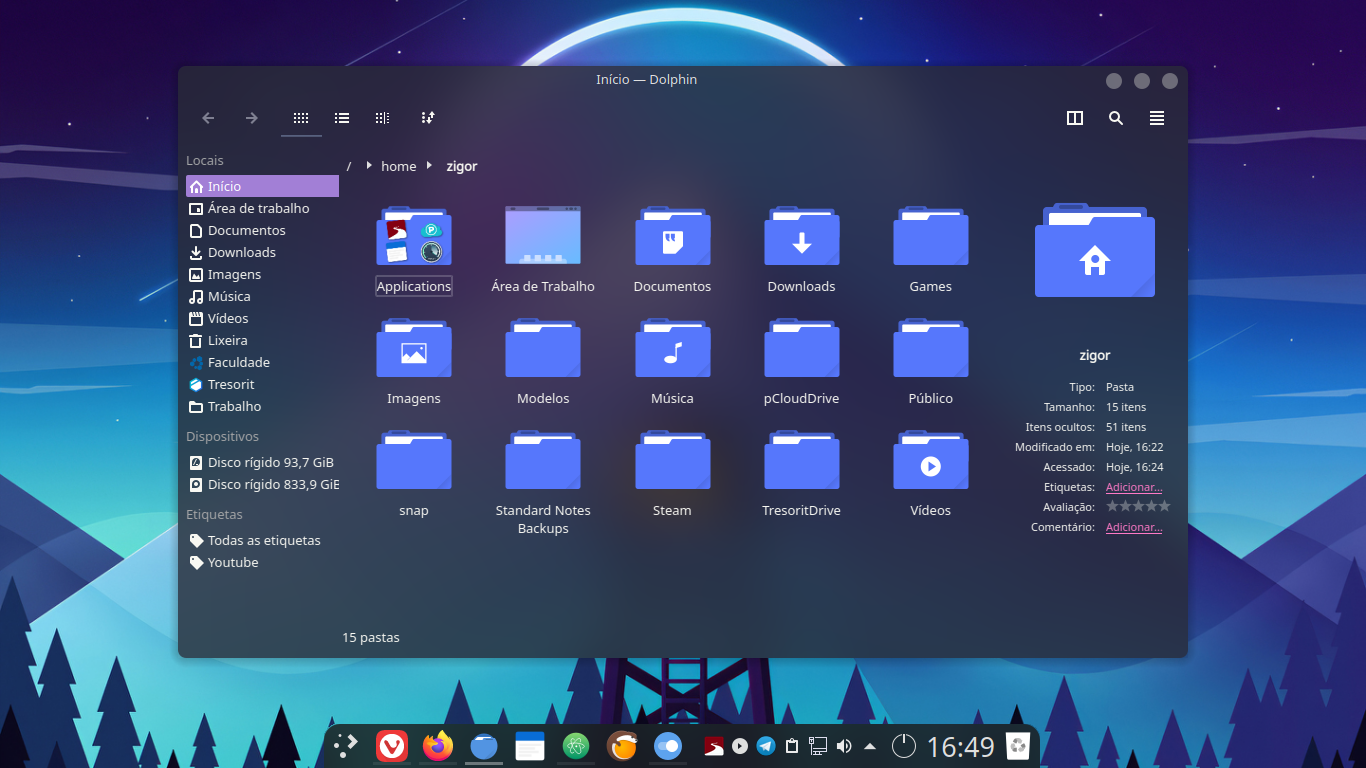Open Vídeos in the Places sidebar

click(262, 318)
